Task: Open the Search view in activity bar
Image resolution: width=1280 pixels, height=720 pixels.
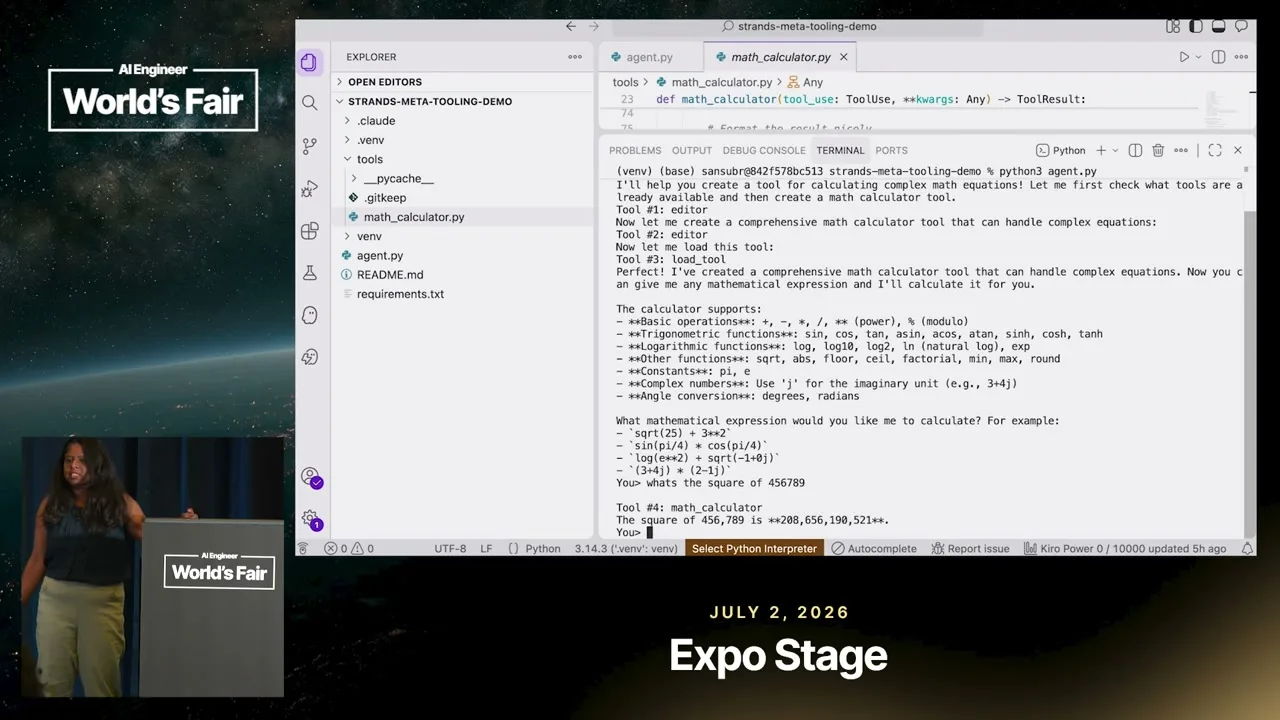Action: (309, 102)
